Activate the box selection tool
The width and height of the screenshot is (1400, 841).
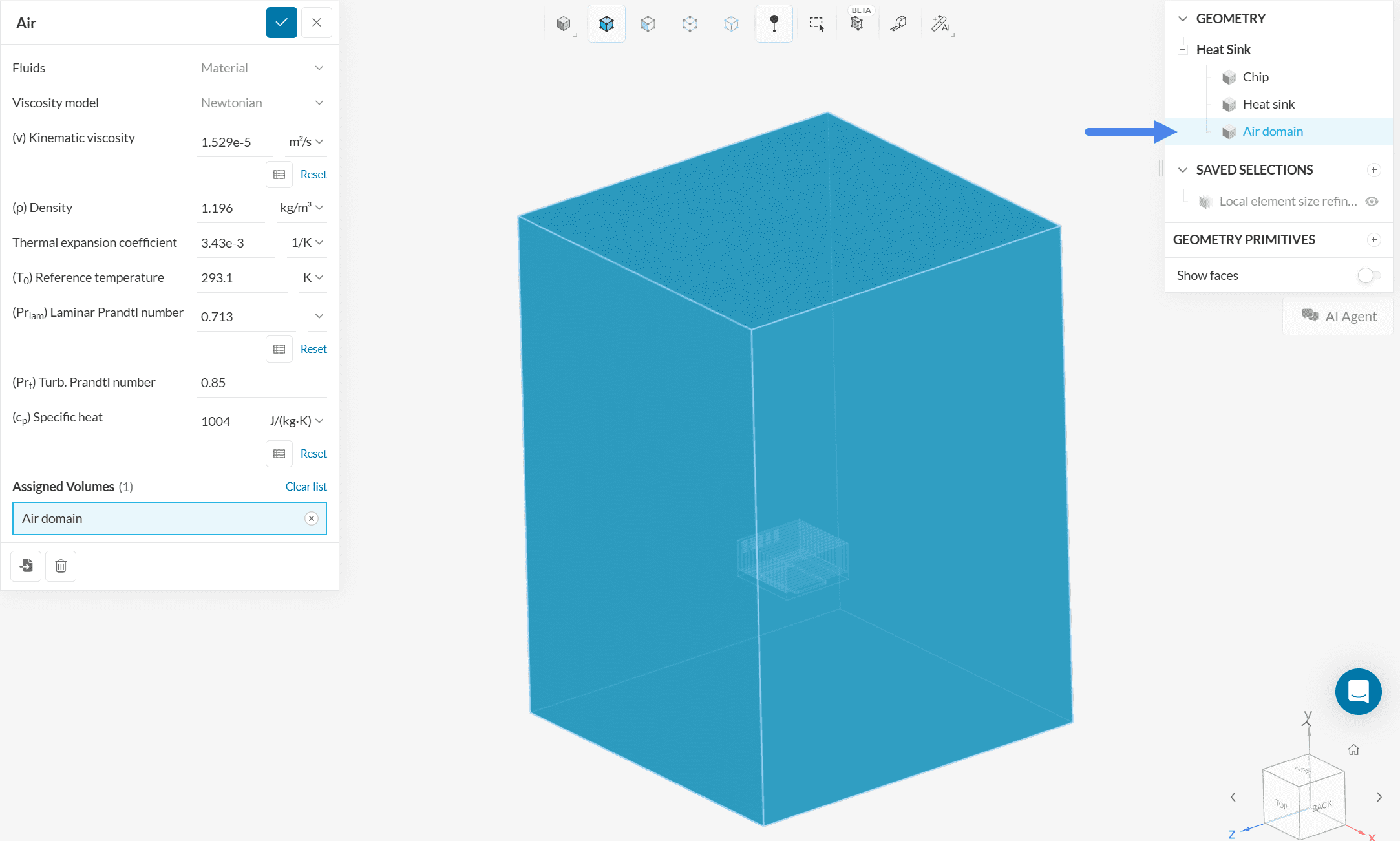coord(816,24)
